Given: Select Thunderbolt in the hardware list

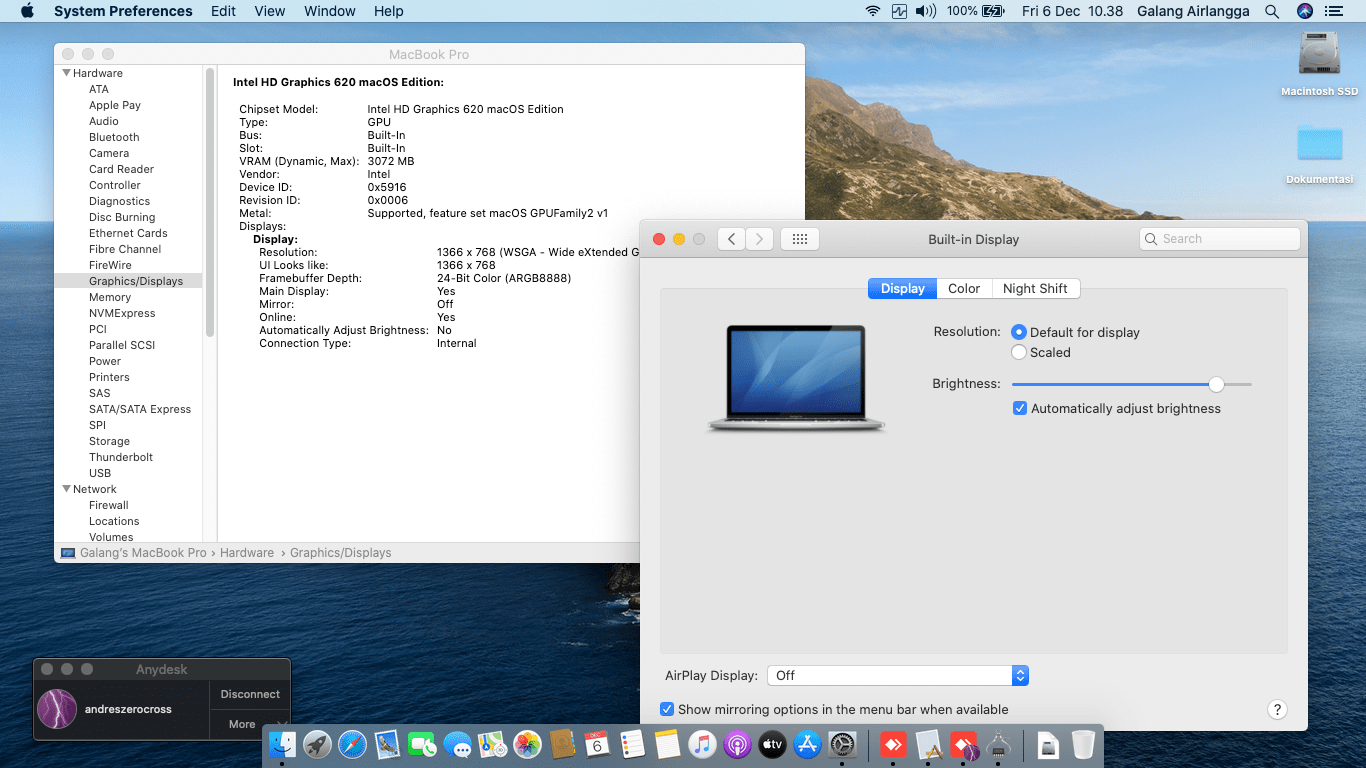Looking at the screenshot, I should pyautogui.click(x=121, y=457).
